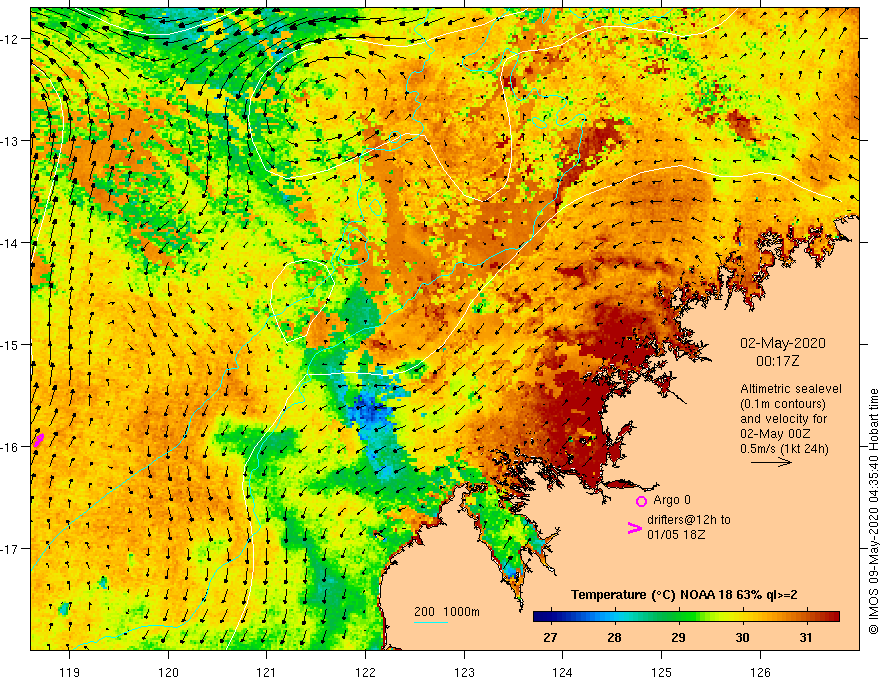Click the cyan bathymetry legend line

[430, 622]
